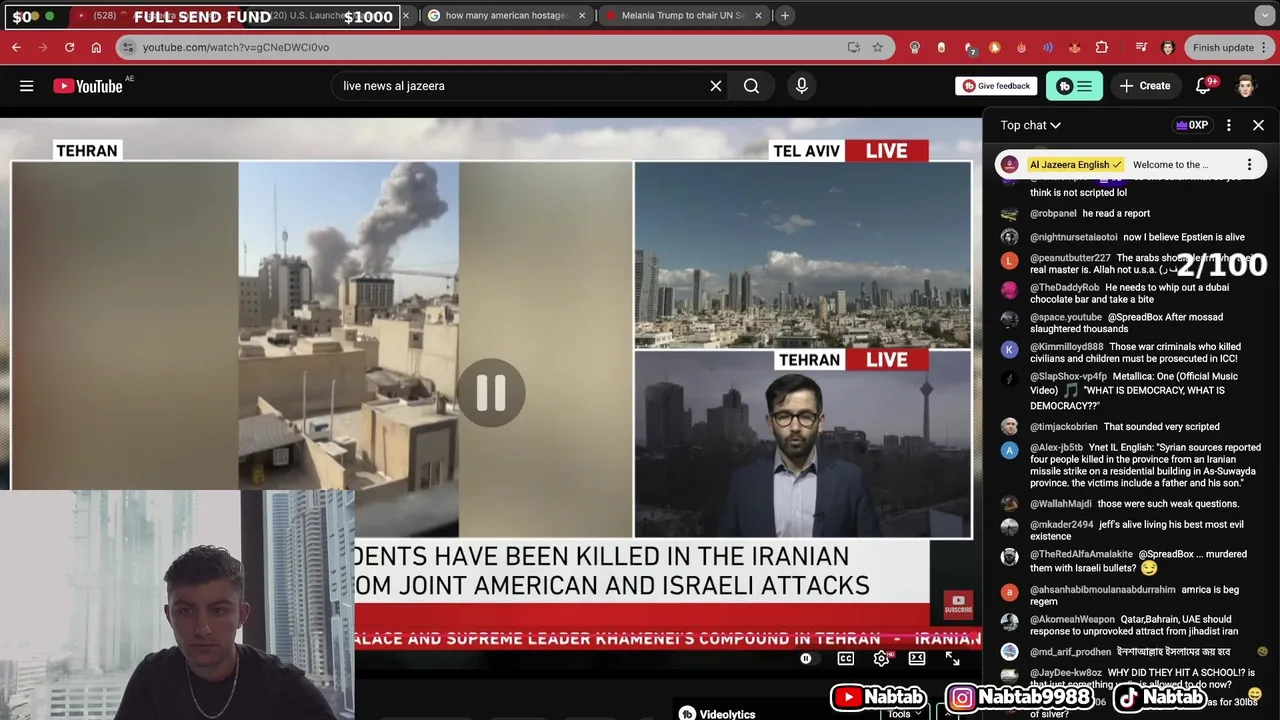Click the live news al jazeera search field

point(520,86)
